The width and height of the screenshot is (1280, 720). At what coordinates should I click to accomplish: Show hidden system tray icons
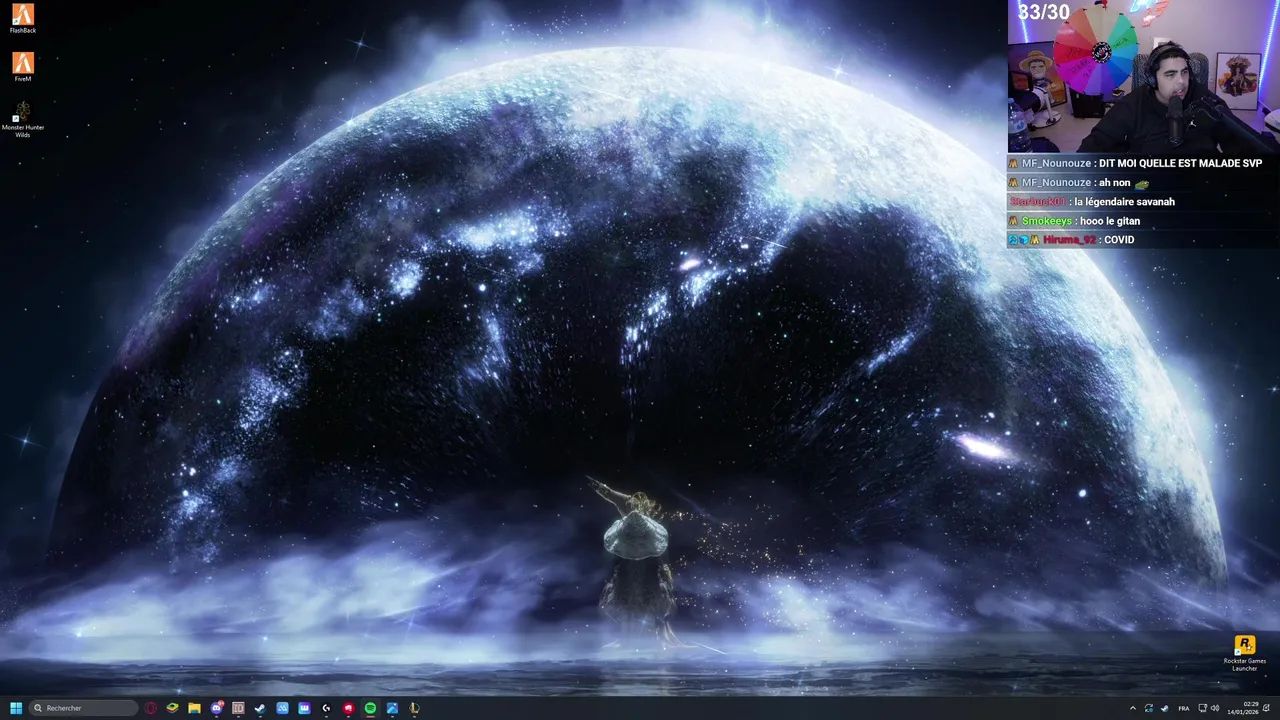tap(1133, 708)
